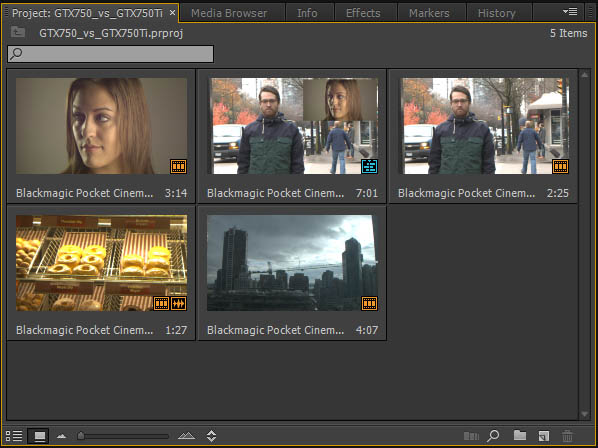Switch to the History tab

point(497,13)
